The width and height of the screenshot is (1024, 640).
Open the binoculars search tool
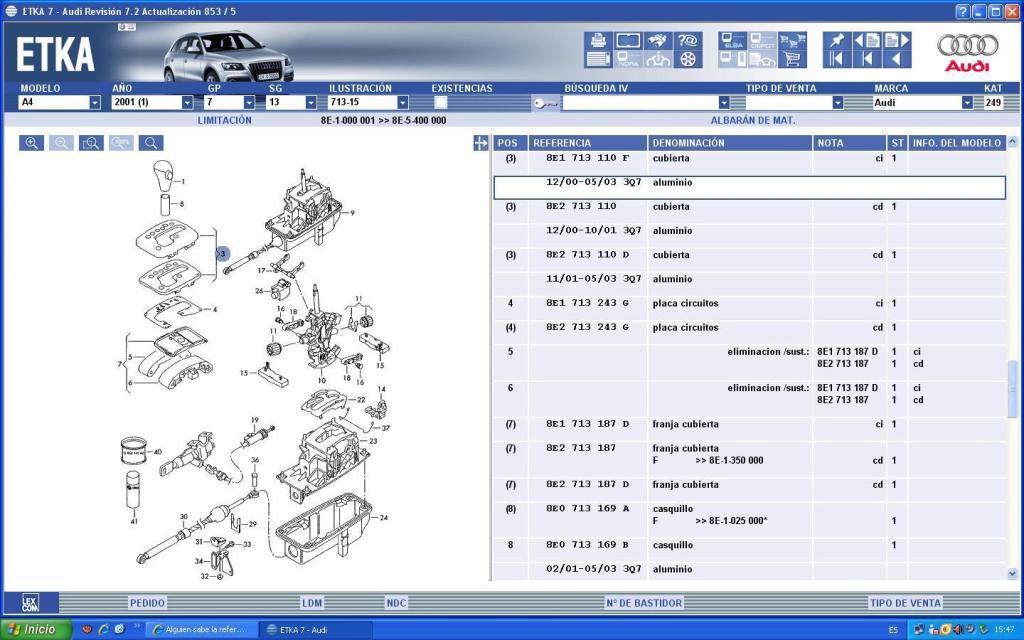click(658, 40)
